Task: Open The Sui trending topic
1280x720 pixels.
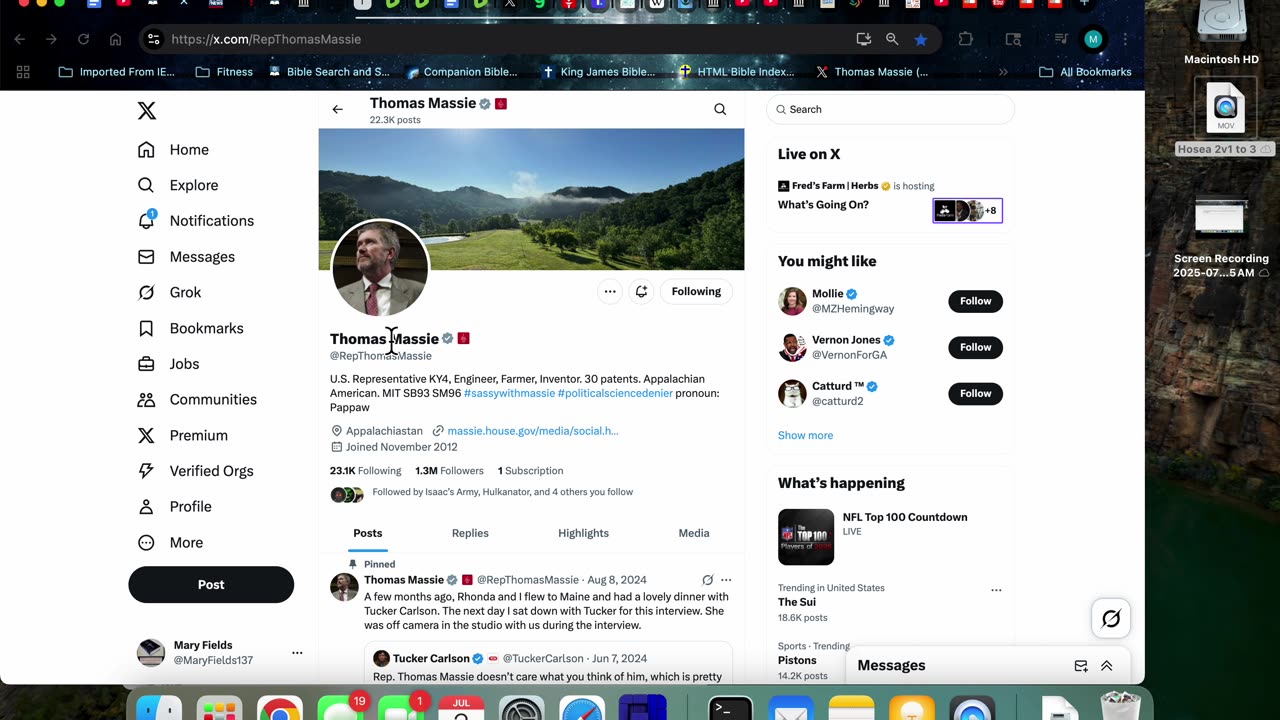Action: pyautogui.click(x=797, y=602)
